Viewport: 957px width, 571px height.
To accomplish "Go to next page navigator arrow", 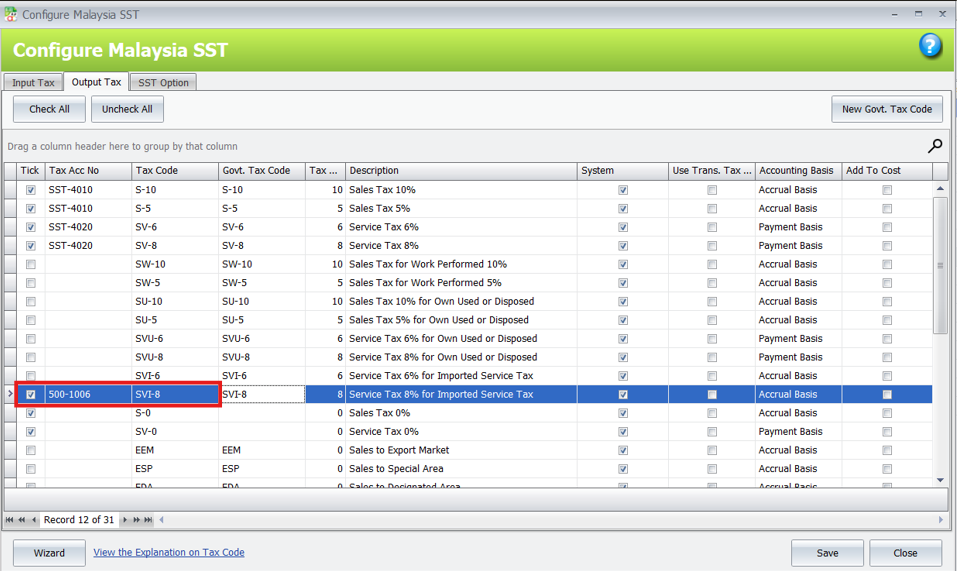I will (136, 520).
